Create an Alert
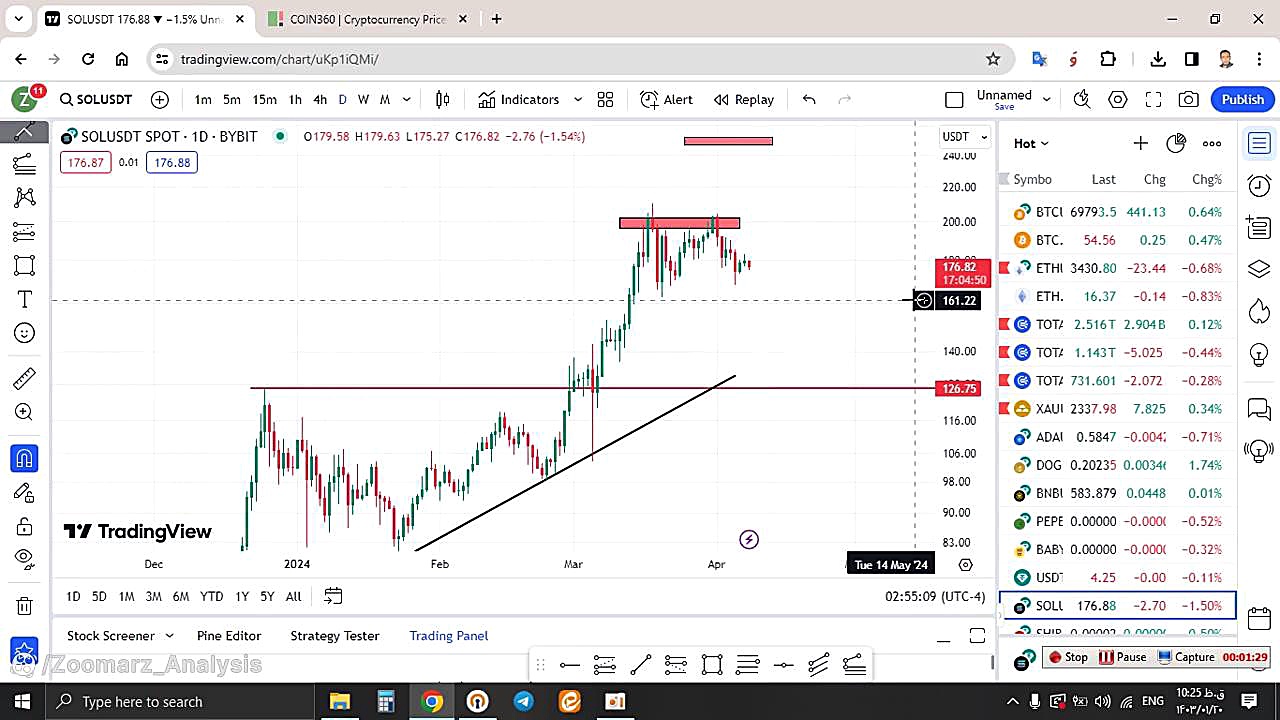Image resolution: width=1280 pixels, height=720 pixels. 666,99
